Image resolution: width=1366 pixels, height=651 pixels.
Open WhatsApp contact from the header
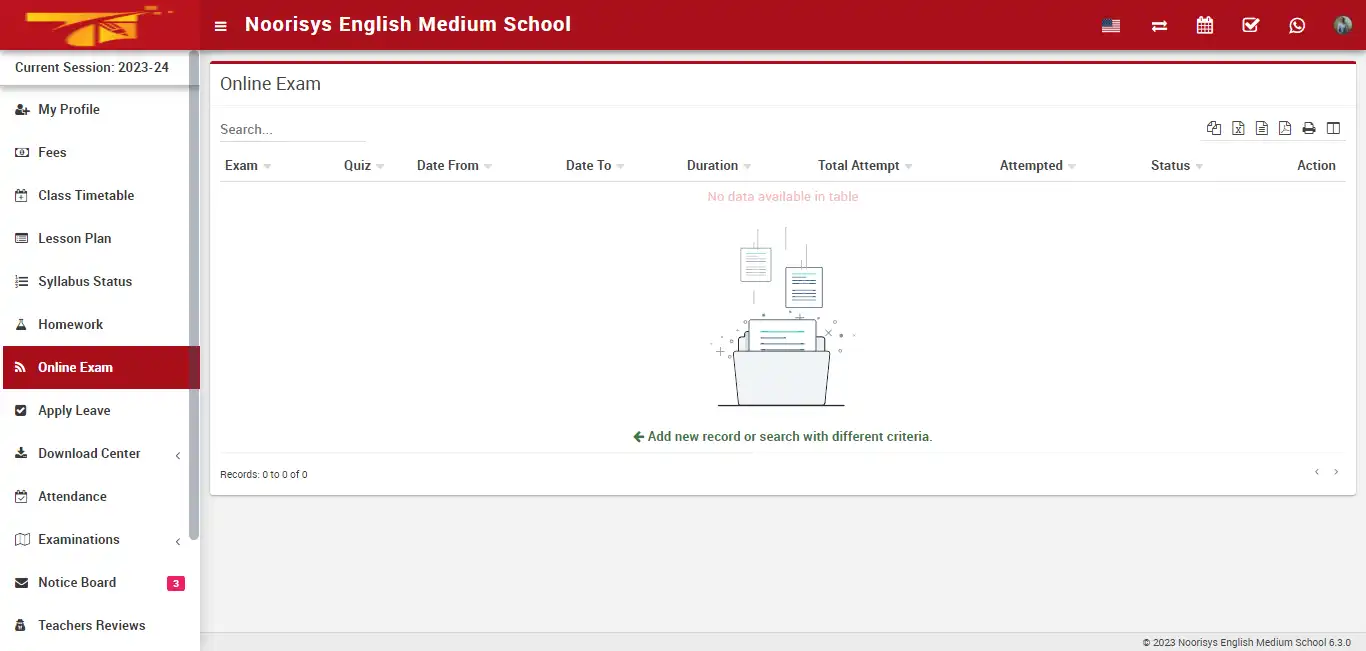pos(1297,25)
